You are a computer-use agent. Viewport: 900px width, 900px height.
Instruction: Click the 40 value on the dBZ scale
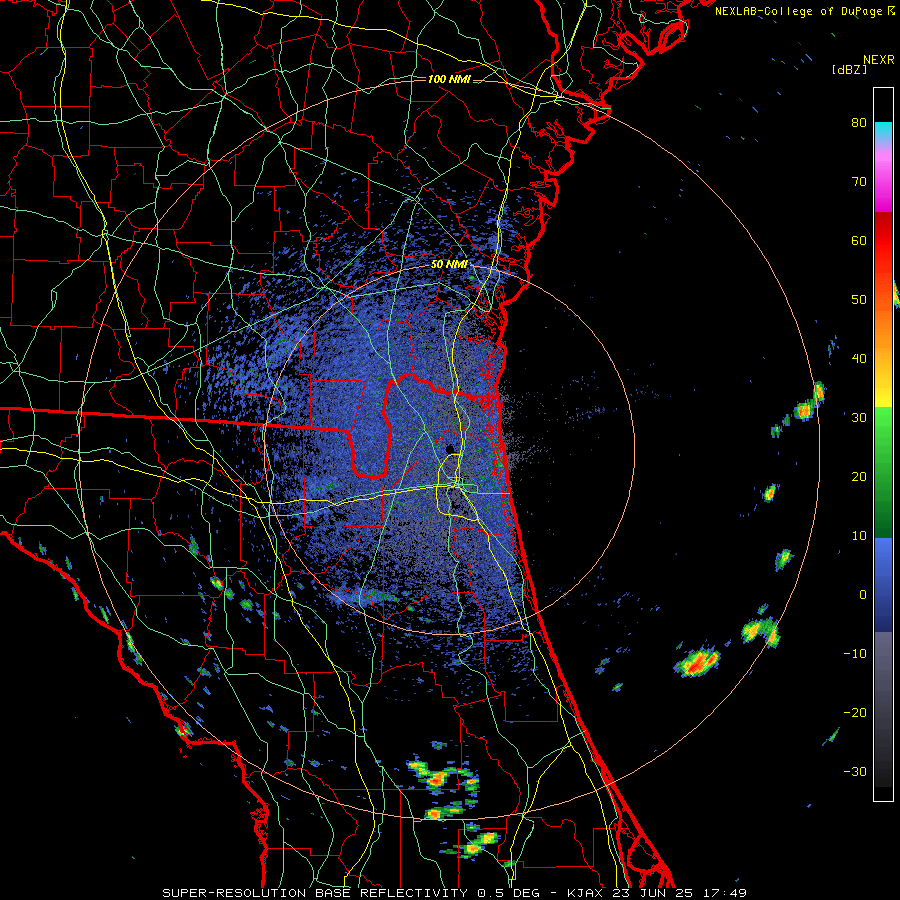tap(859, 359)
